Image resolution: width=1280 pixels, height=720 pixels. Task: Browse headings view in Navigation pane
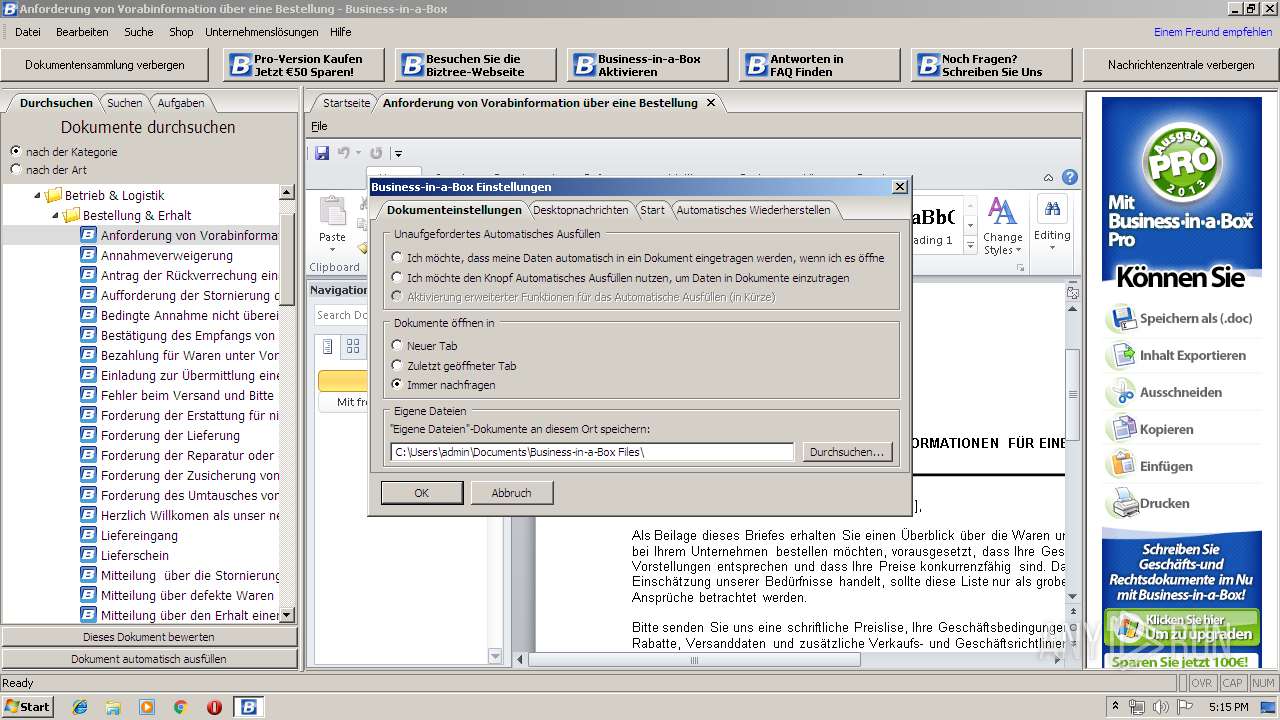pos(328,347)
